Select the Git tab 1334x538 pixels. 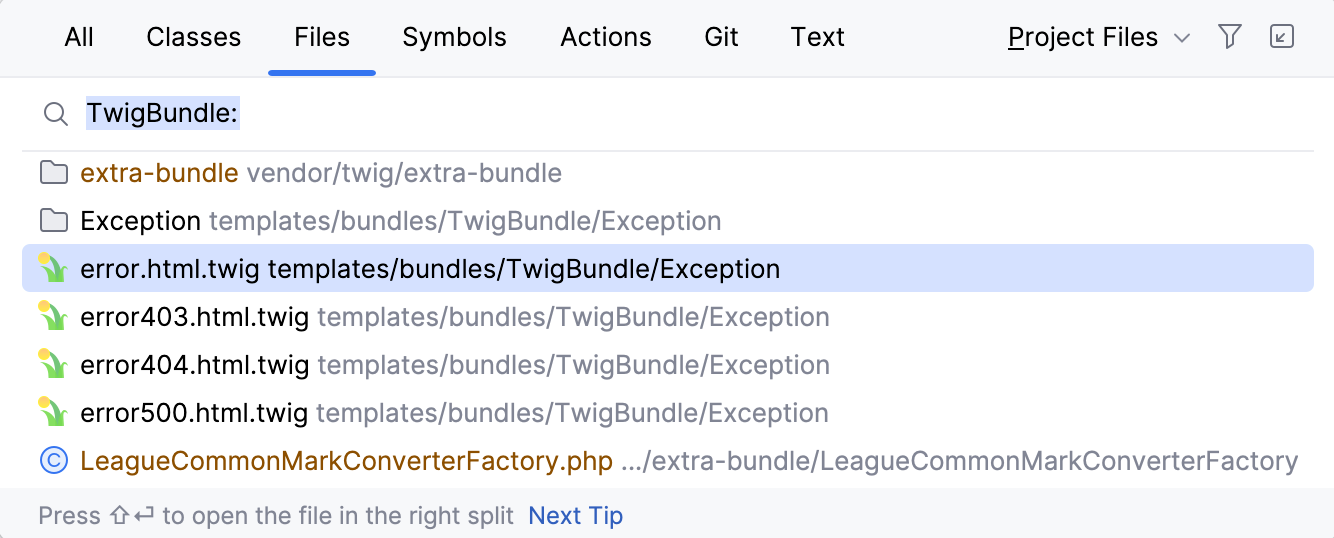point(721,38)
